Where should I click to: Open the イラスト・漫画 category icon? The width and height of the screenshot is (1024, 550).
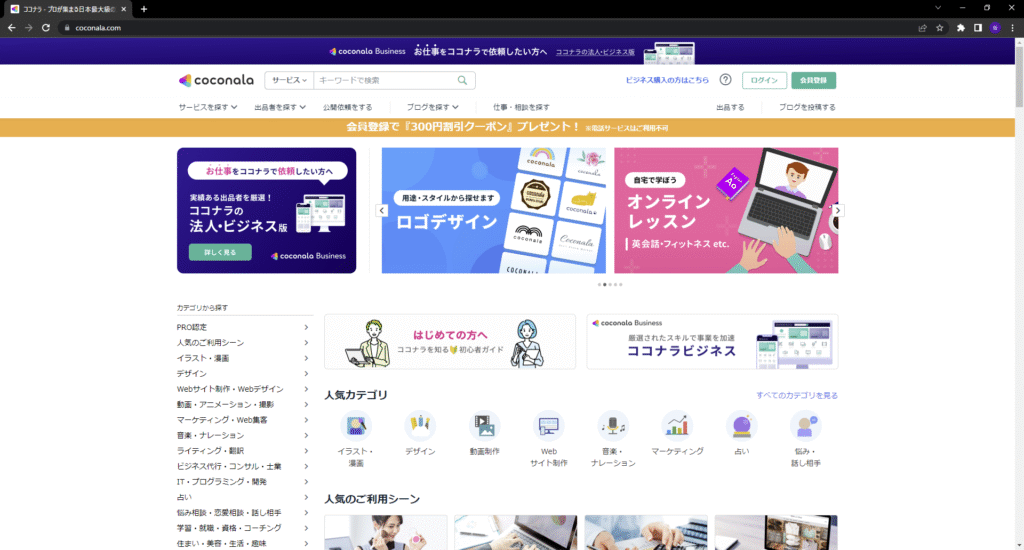pyautogui.click(x=356, y=426)
